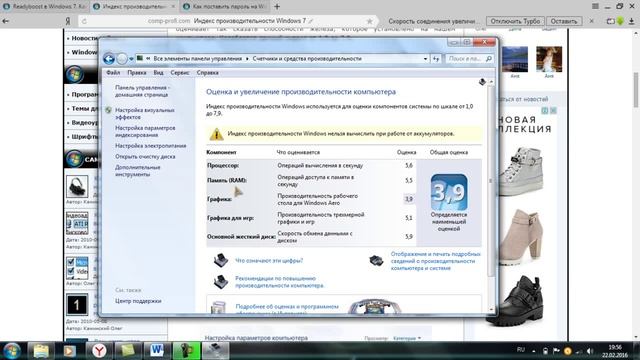Viewport: 640px width, 360px height.
Task: Bookmark page with the star icon
Action: coord(369,21)
